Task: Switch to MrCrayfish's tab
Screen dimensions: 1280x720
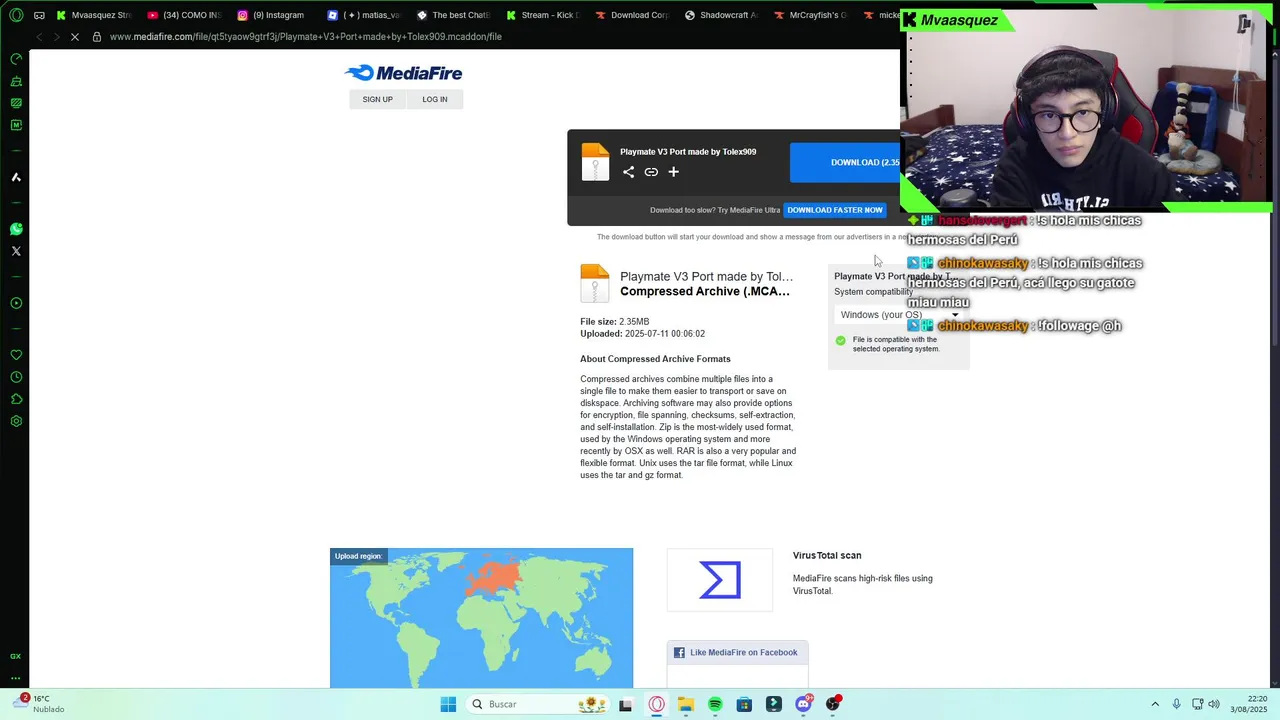Action: (x=812, y=15)
